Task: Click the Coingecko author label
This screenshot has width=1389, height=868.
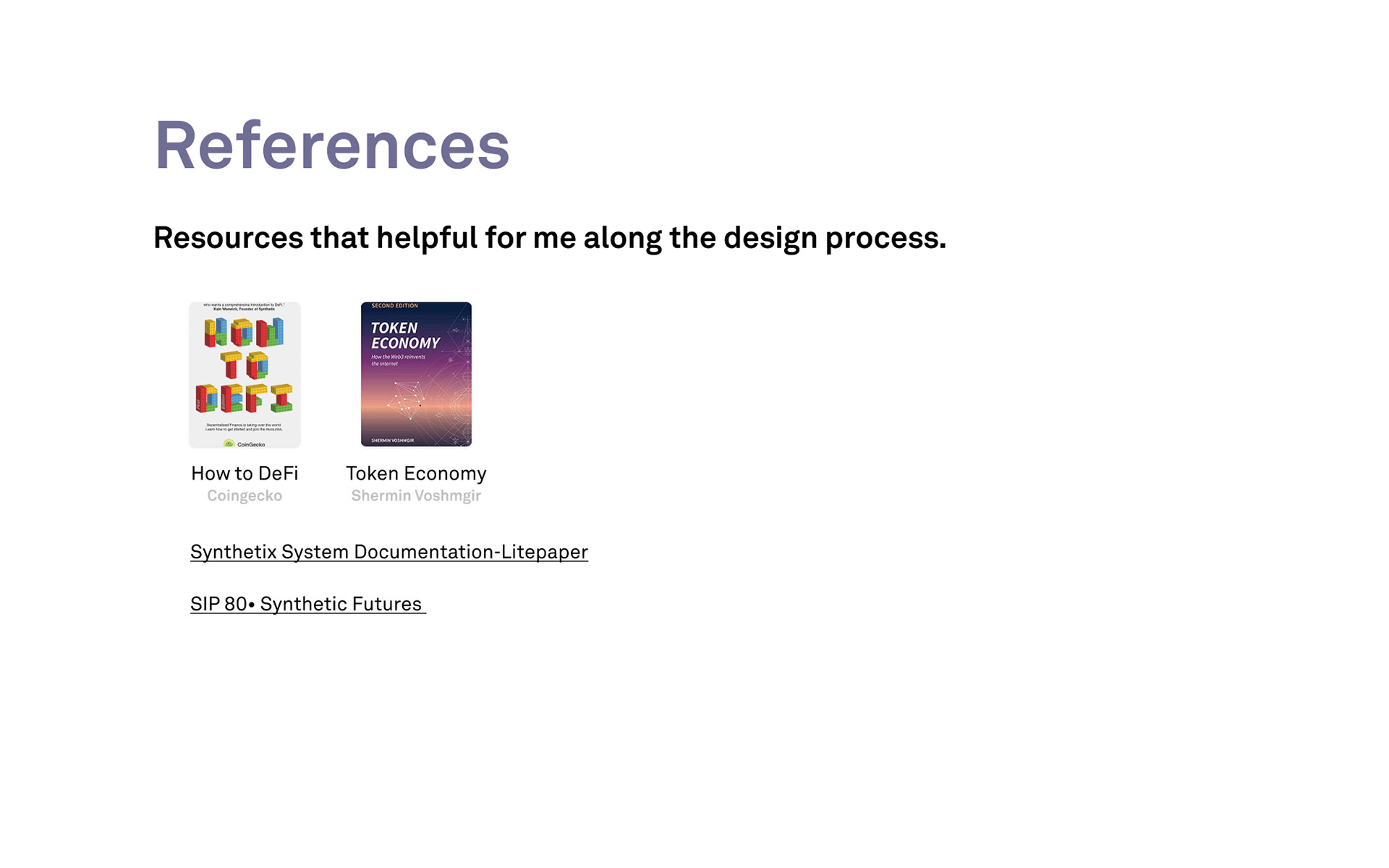Action: (x=245, y=495)
